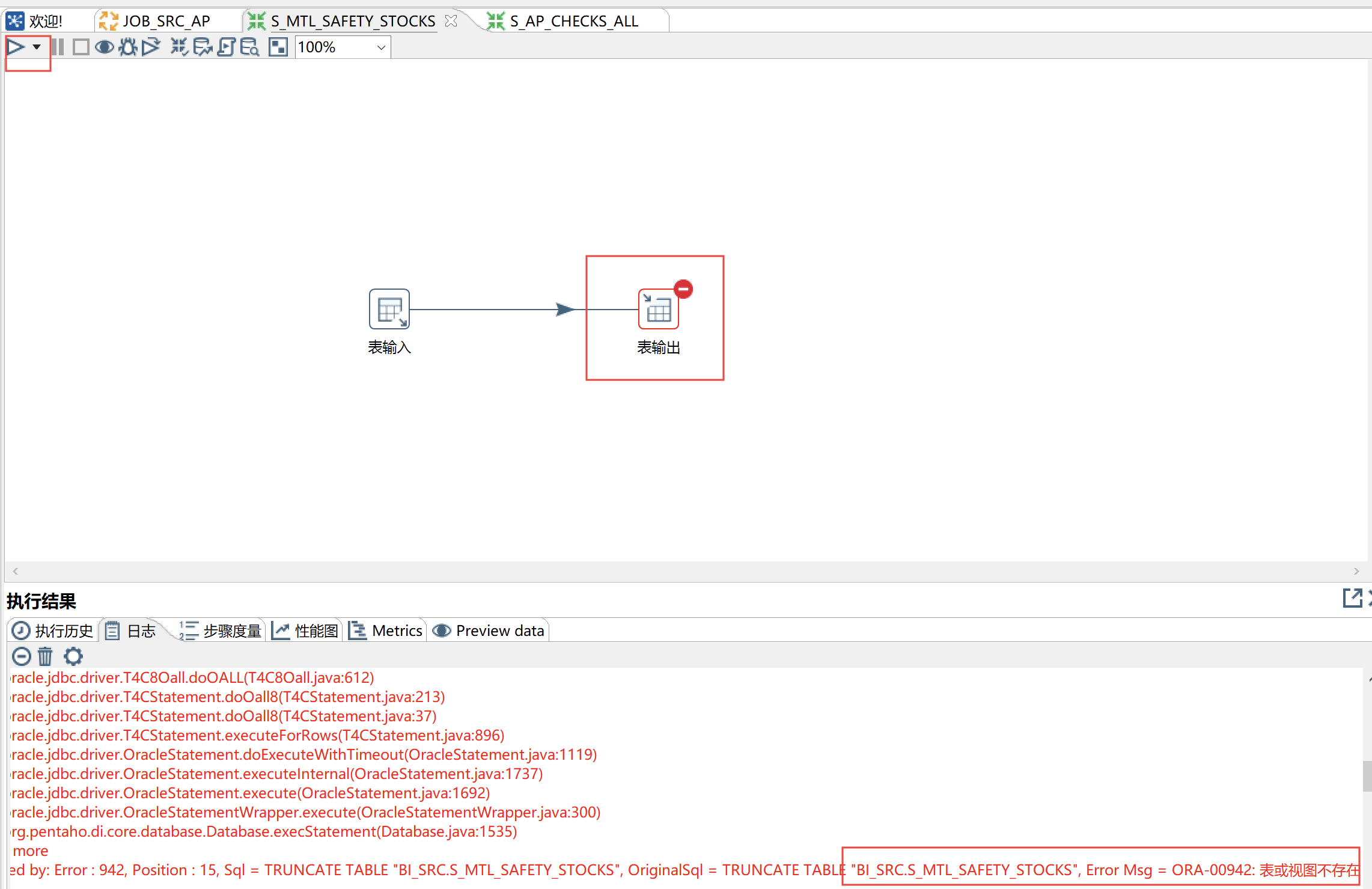Select the 表输出 step on canvas

tap(658, 310)
